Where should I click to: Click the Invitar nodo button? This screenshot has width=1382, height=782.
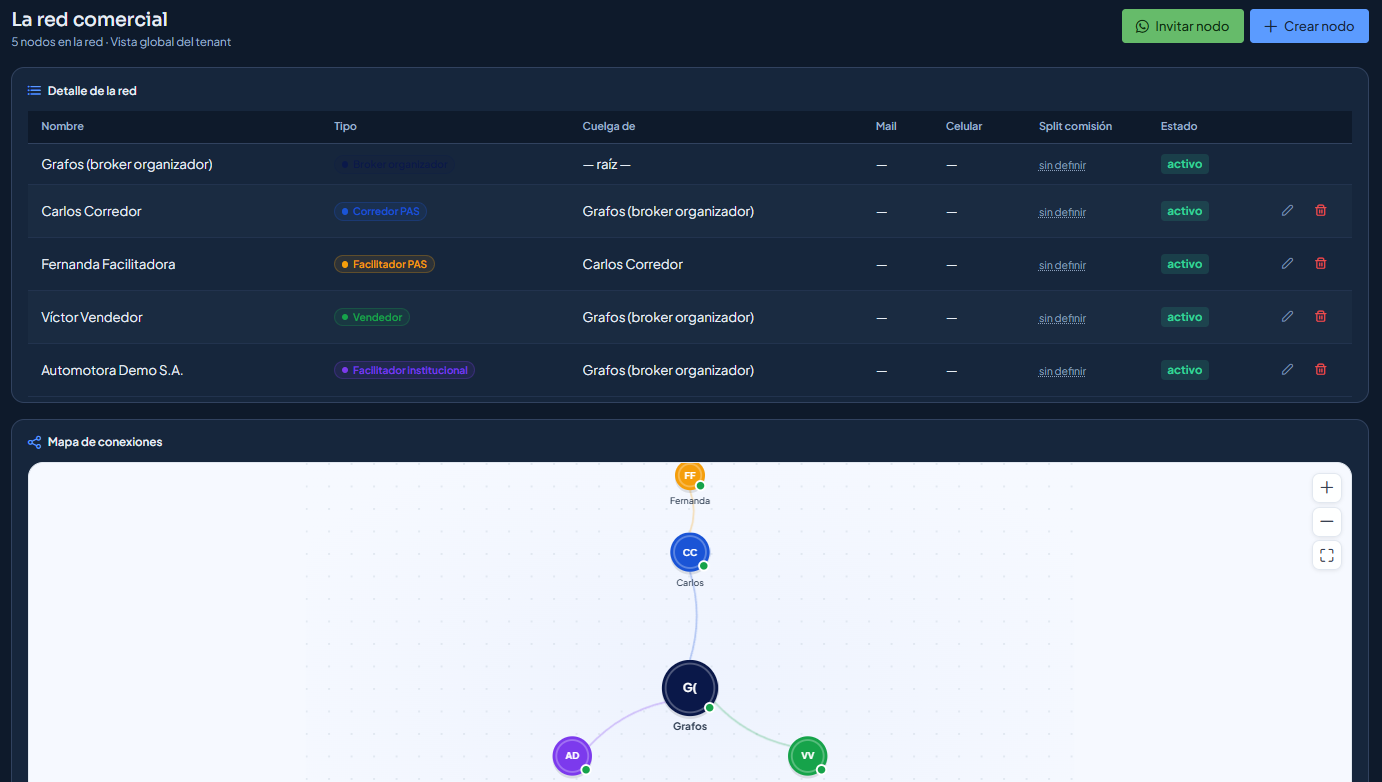click(x=1183, y=26)
